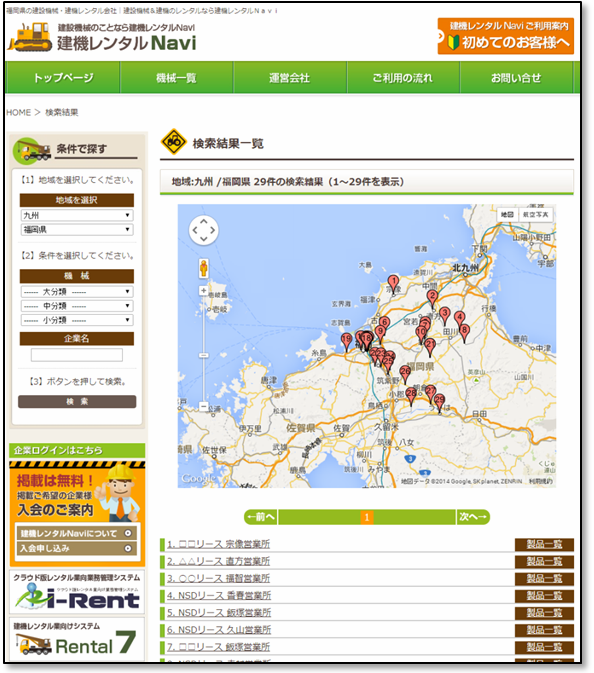The height and width of the screenshot is (673, 594).
Task: Open the 機械一覧 navigation tab
Action: (x=176, y=78)
